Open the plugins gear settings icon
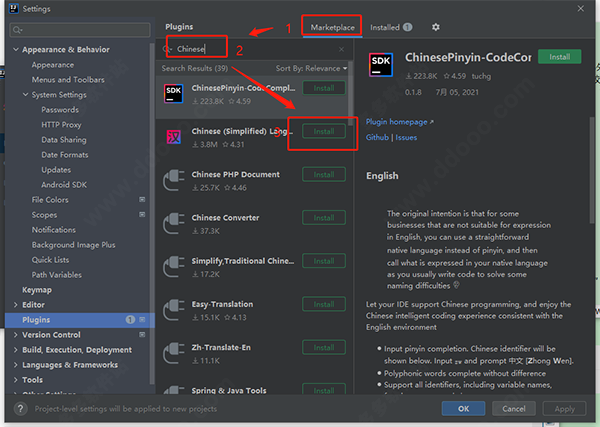The image size is (600, 427). tap(435, 27)
